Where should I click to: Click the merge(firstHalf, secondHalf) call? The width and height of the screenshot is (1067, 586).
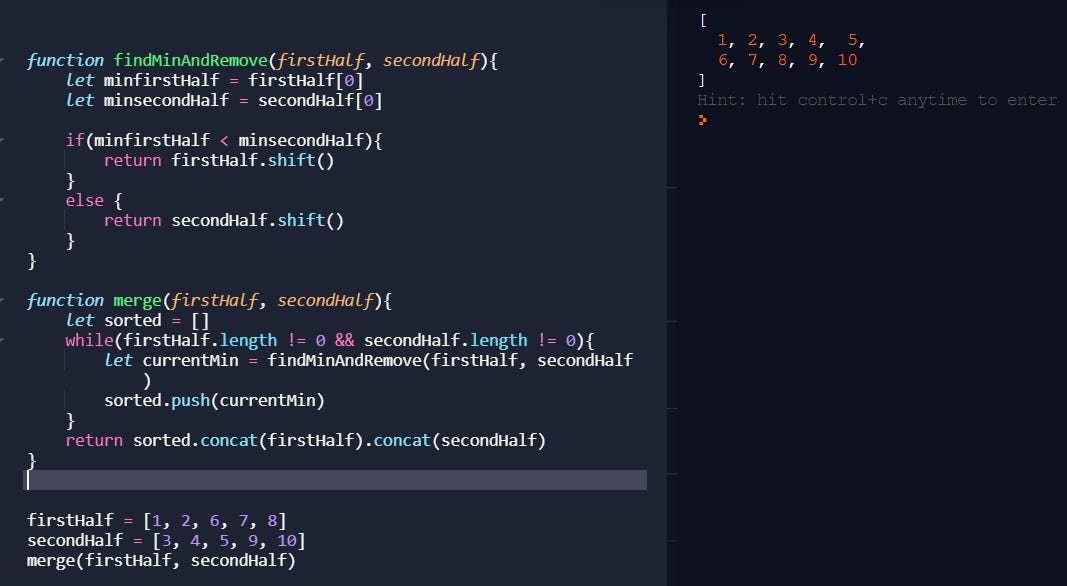point(160,560)
